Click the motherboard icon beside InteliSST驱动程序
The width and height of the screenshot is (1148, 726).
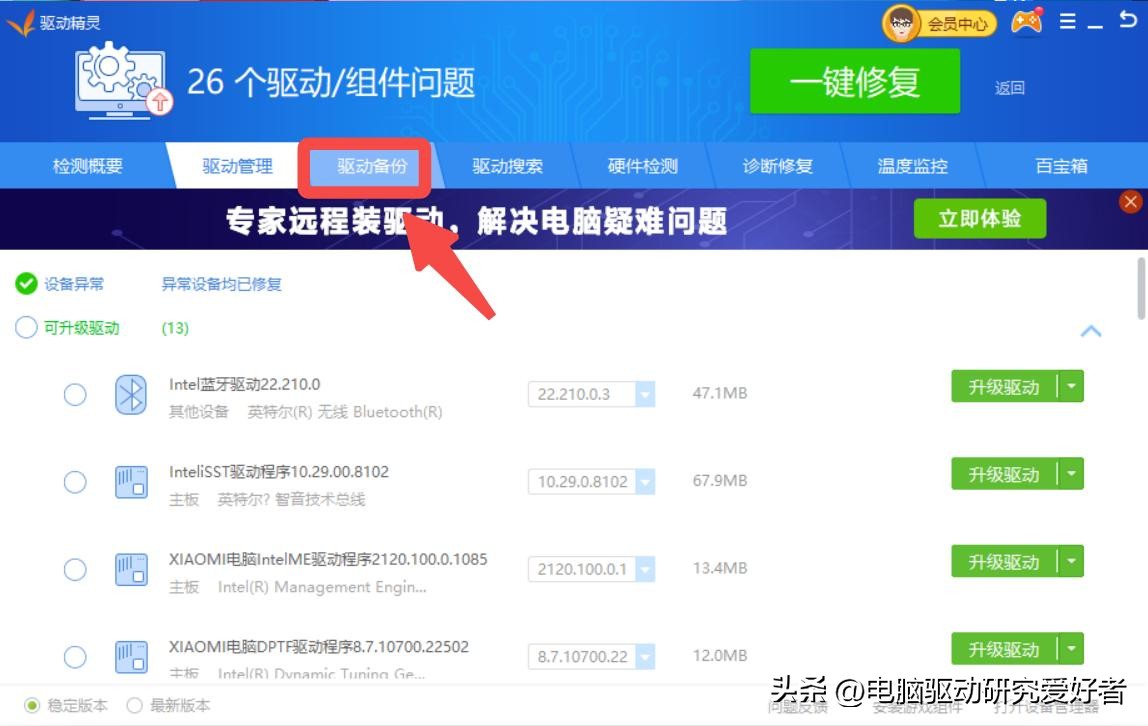[x=130, y=481]
